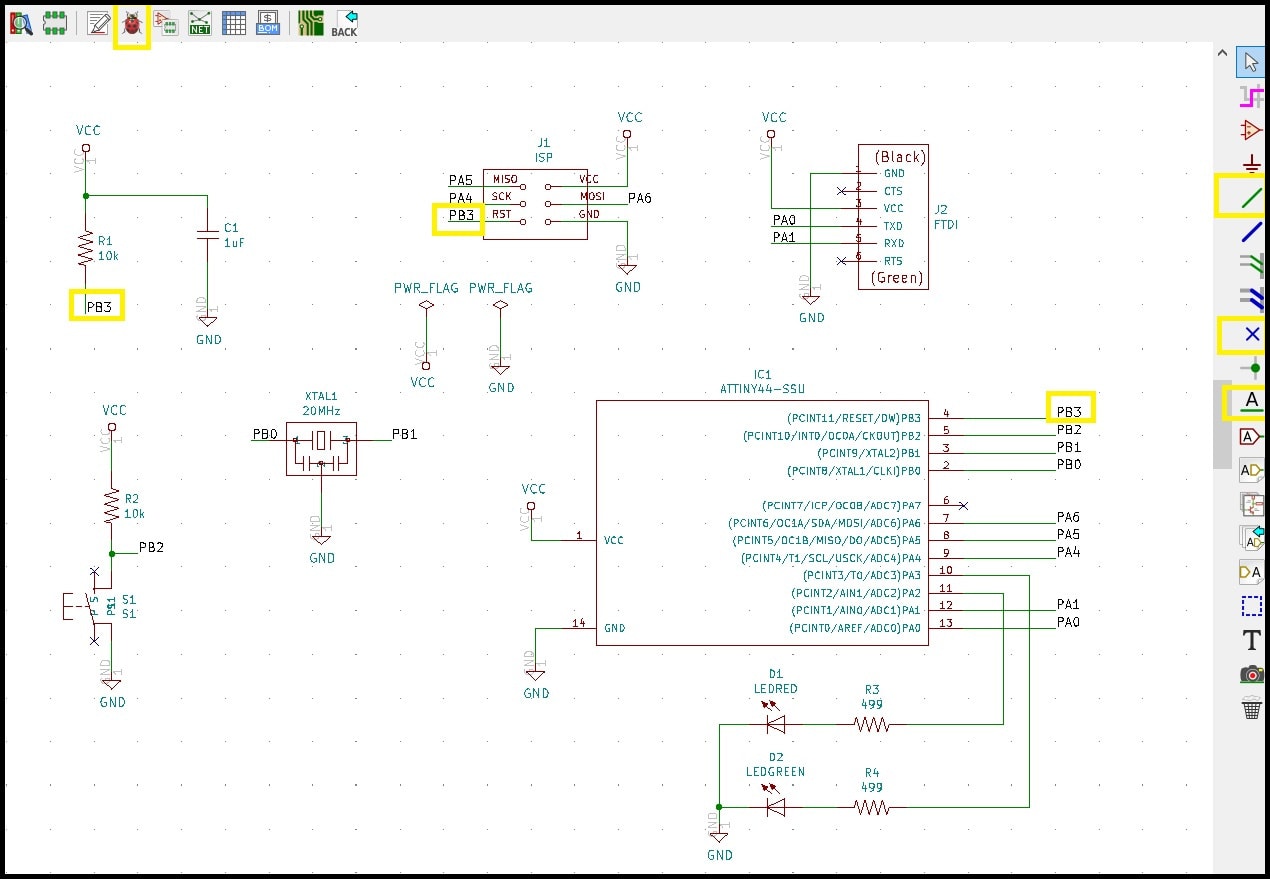The image size is (1270, 879).
Task: Select the IC1 ATTINY44-SSU chip body
Action: tap(762, 523)
